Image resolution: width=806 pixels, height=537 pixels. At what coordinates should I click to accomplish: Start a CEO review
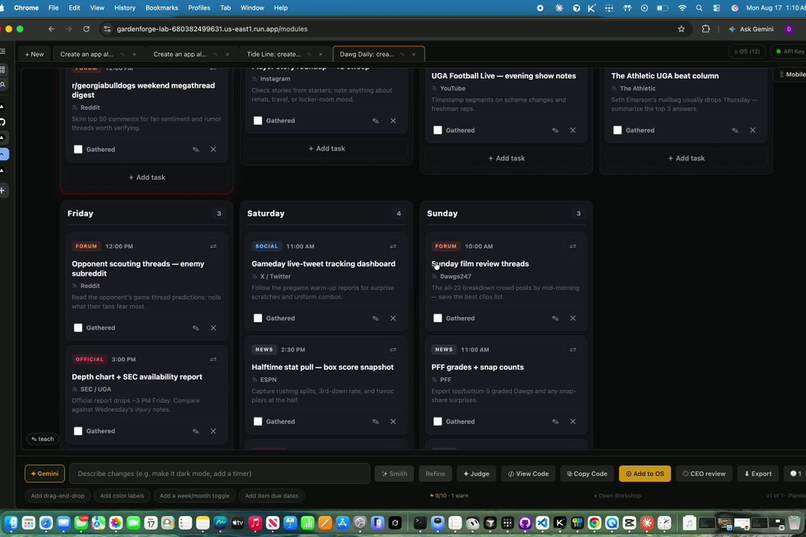[704, 474]
